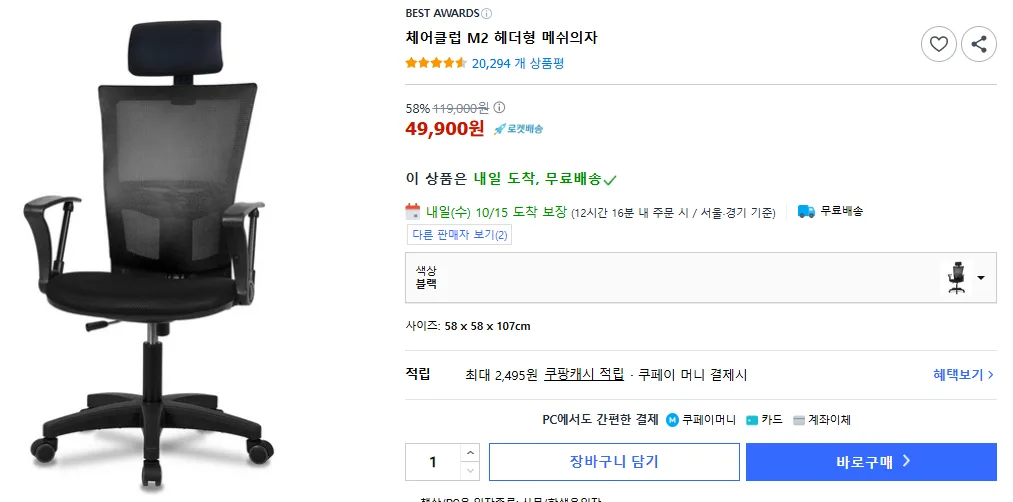The height and width of the screenshot is (502, 1013).
Task: Decrease quantity with the down arrow
Action: pos(470,471)
